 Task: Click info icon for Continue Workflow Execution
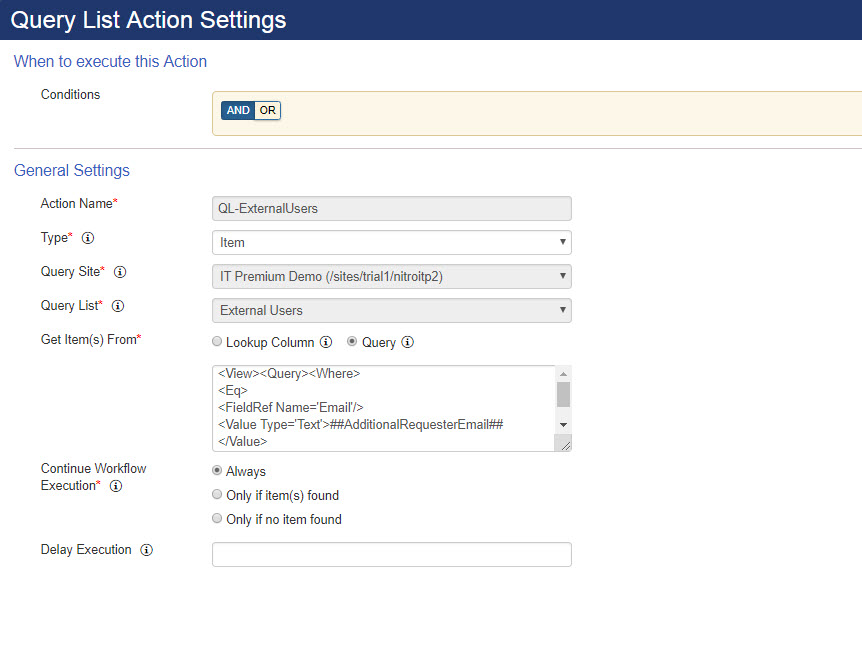pyautogui.click(x=116, y=486)
